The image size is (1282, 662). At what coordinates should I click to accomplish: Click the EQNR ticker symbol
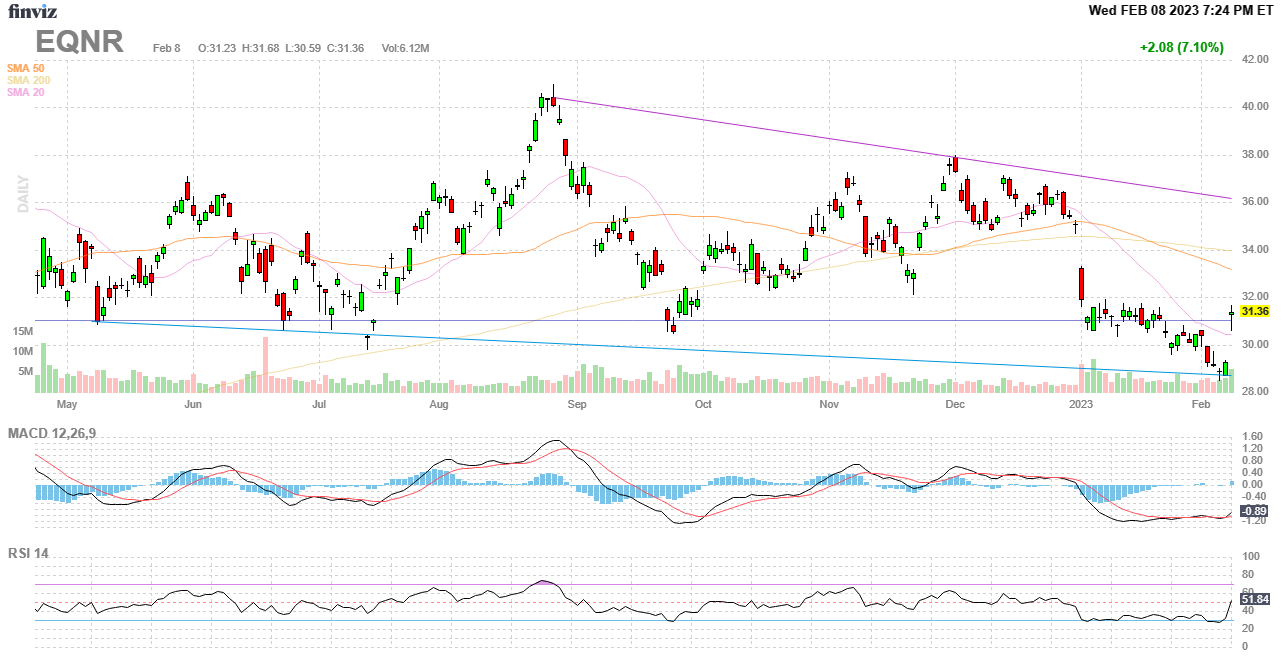coord(80,42)
